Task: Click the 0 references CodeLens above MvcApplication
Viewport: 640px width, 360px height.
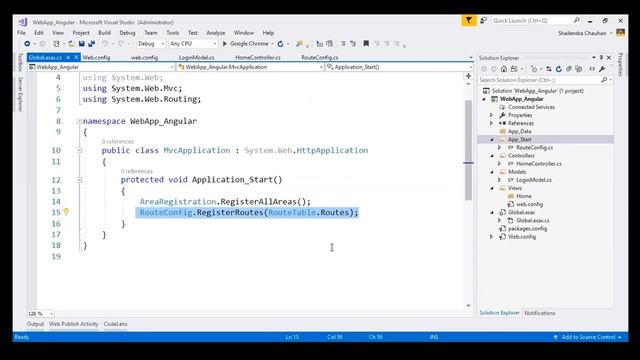Action: coord(118,142)
